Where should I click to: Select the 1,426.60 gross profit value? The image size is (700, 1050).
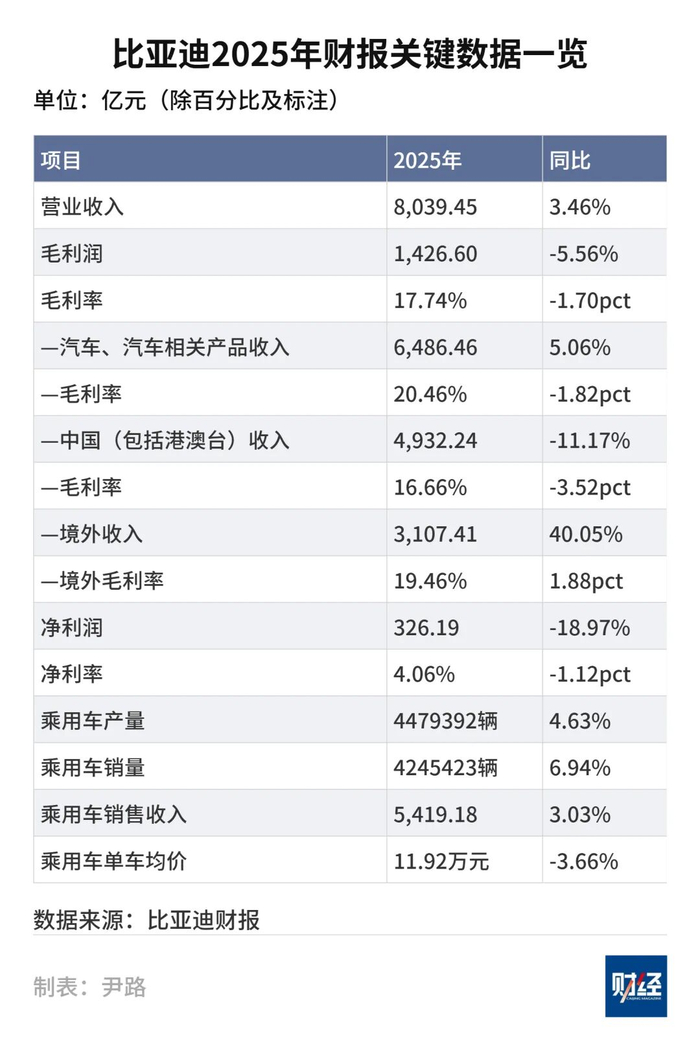(435, 254)
